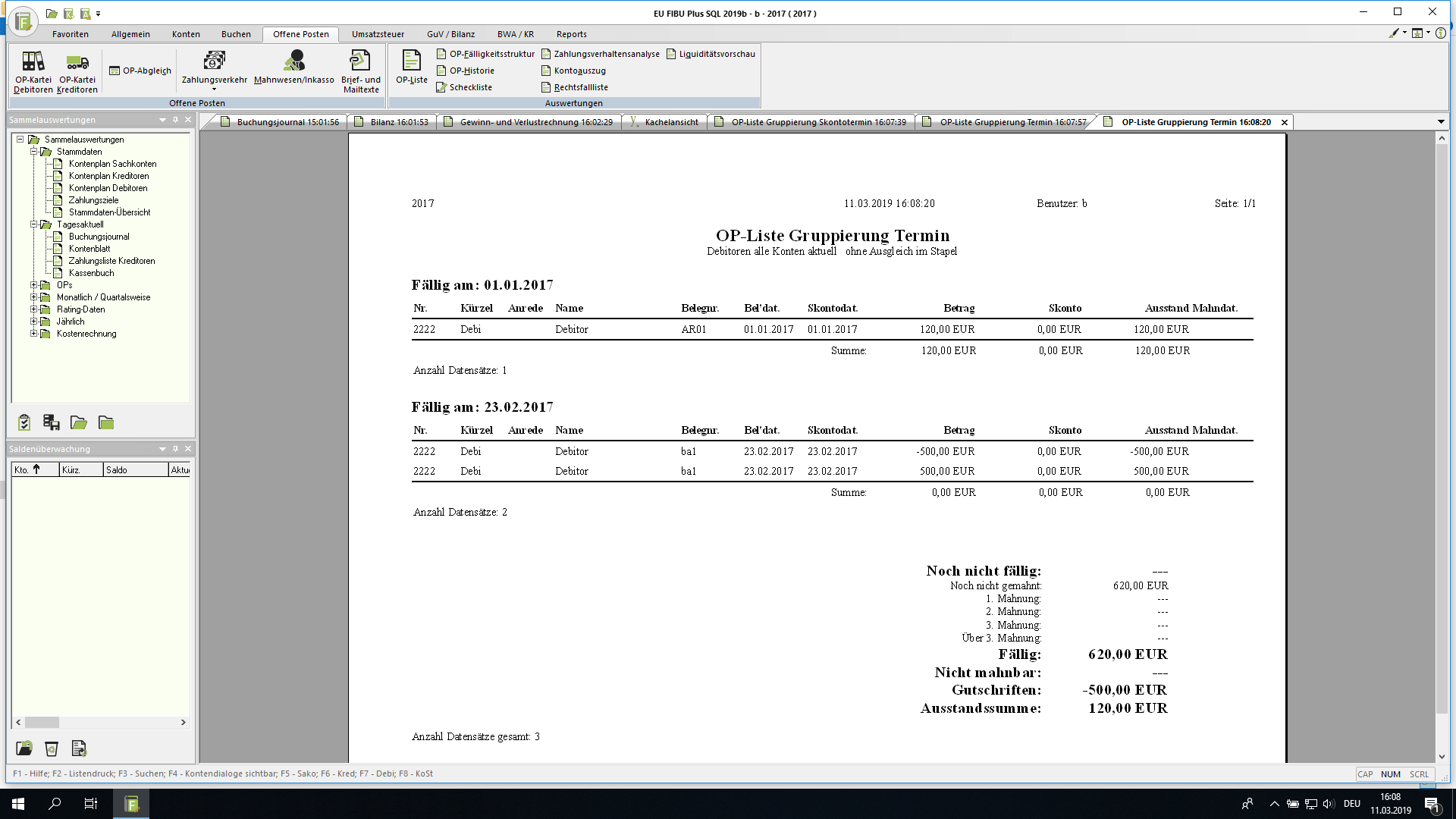This screenshot has width=1456, height=819.
Task: Switch to the Umsatzsteuer ribbon tab
Action: click(x=378, y=34)
